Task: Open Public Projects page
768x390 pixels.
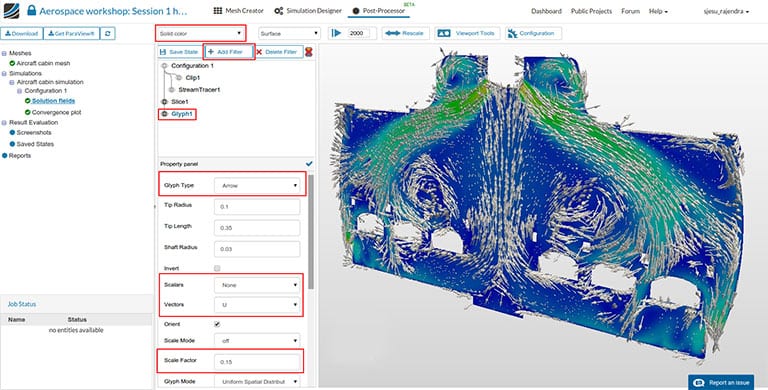Action: click(591, 11)
